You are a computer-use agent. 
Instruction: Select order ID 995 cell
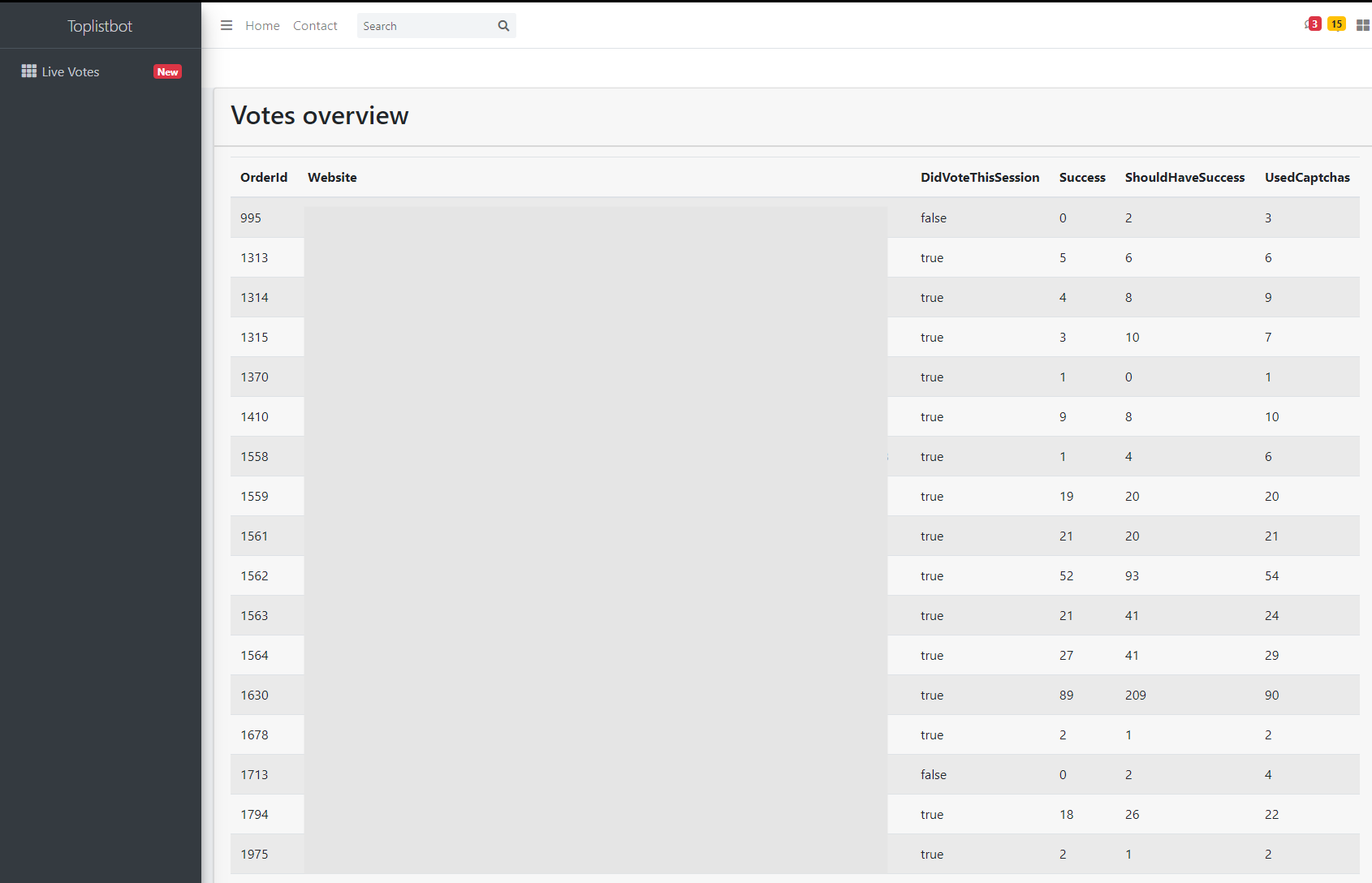tap(251, 218)
